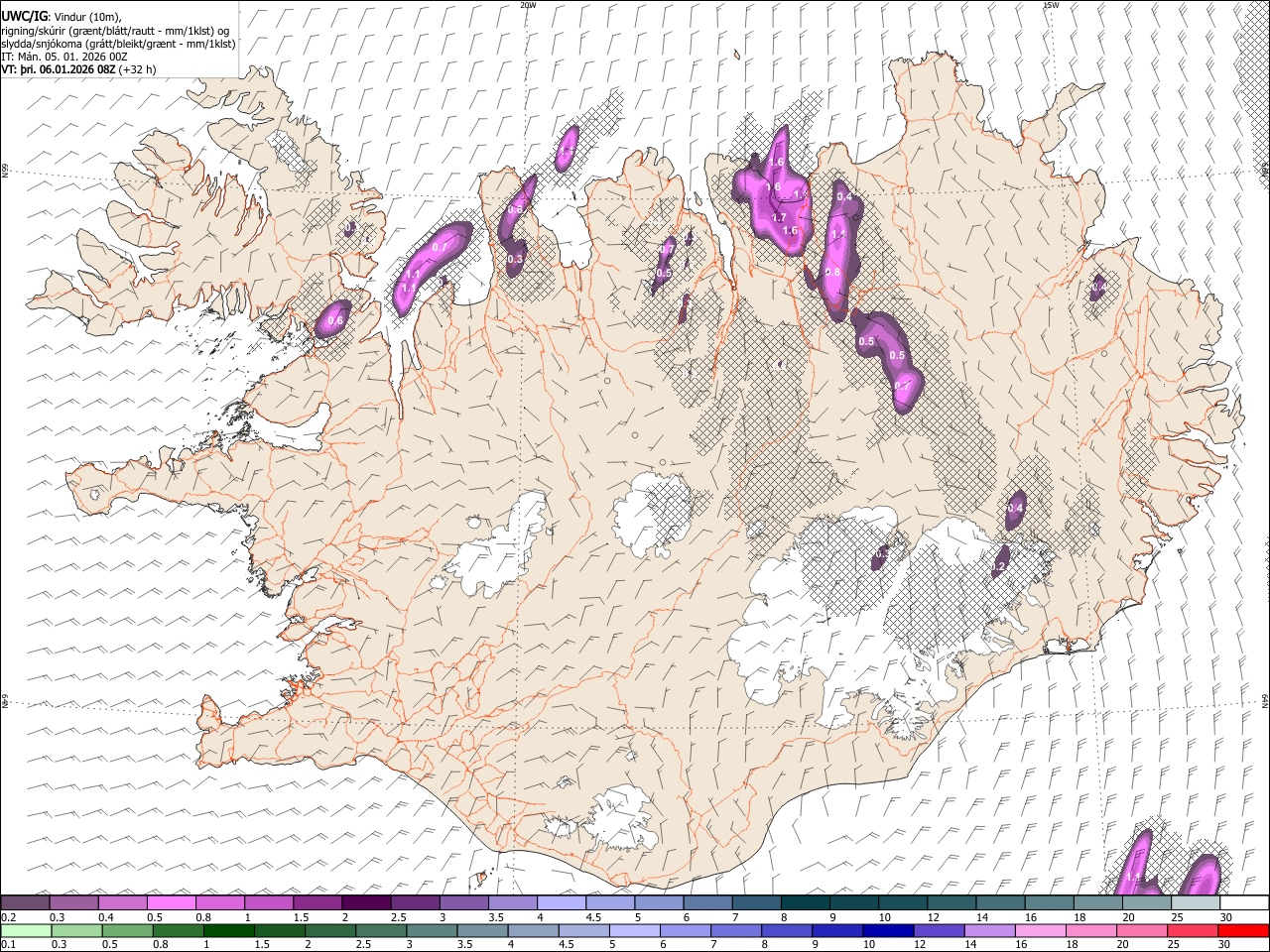The height and width of the screenshot is (952, 1270).
Task: Select the 14–16 lilac swatch in the lower scale
Action: point(989,930)
